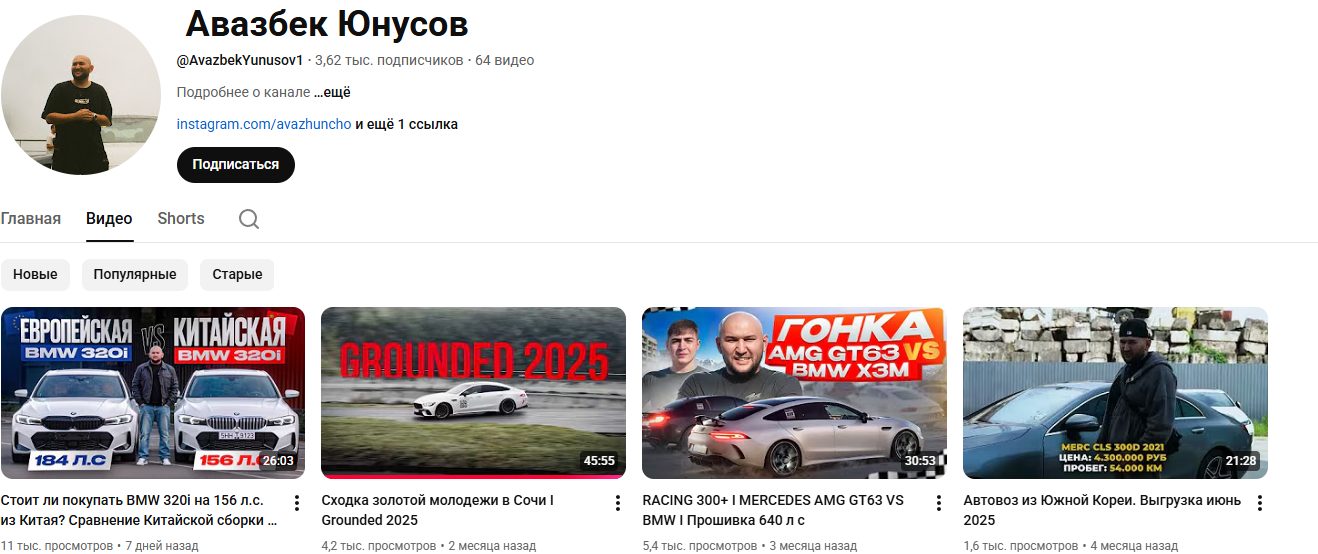Viewport: 1318px width, 554px height.
Task: Open the instagram.com/avazhuncho link
Action: click(x=264, y=124)
